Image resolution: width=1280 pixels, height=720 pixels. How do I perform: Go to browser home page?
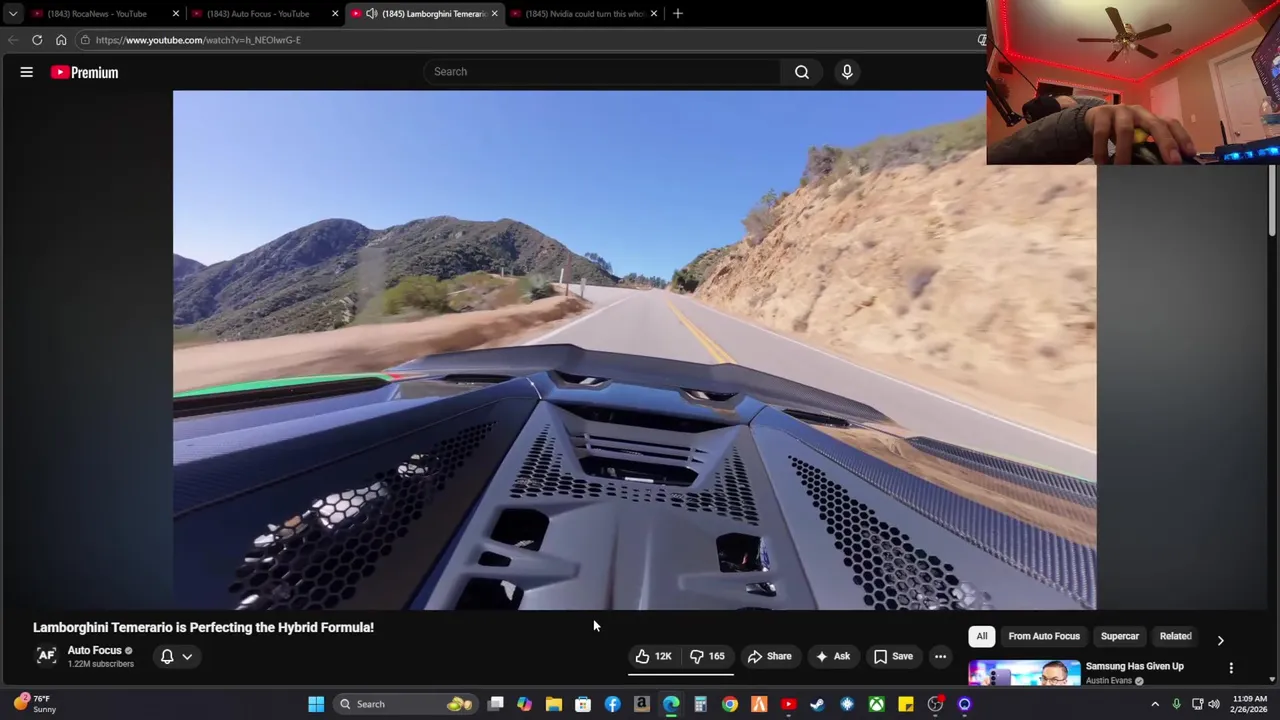click(61, 40)
